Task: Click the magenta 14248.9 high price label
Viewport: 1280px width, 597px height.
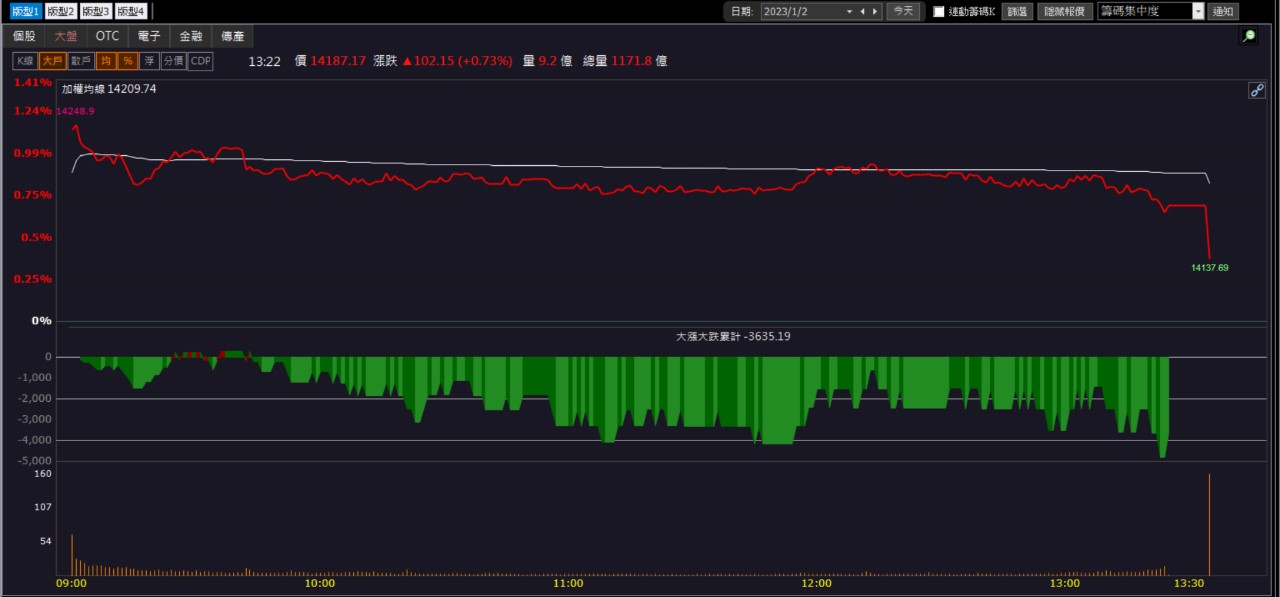Action: click(x=75, y=111)
